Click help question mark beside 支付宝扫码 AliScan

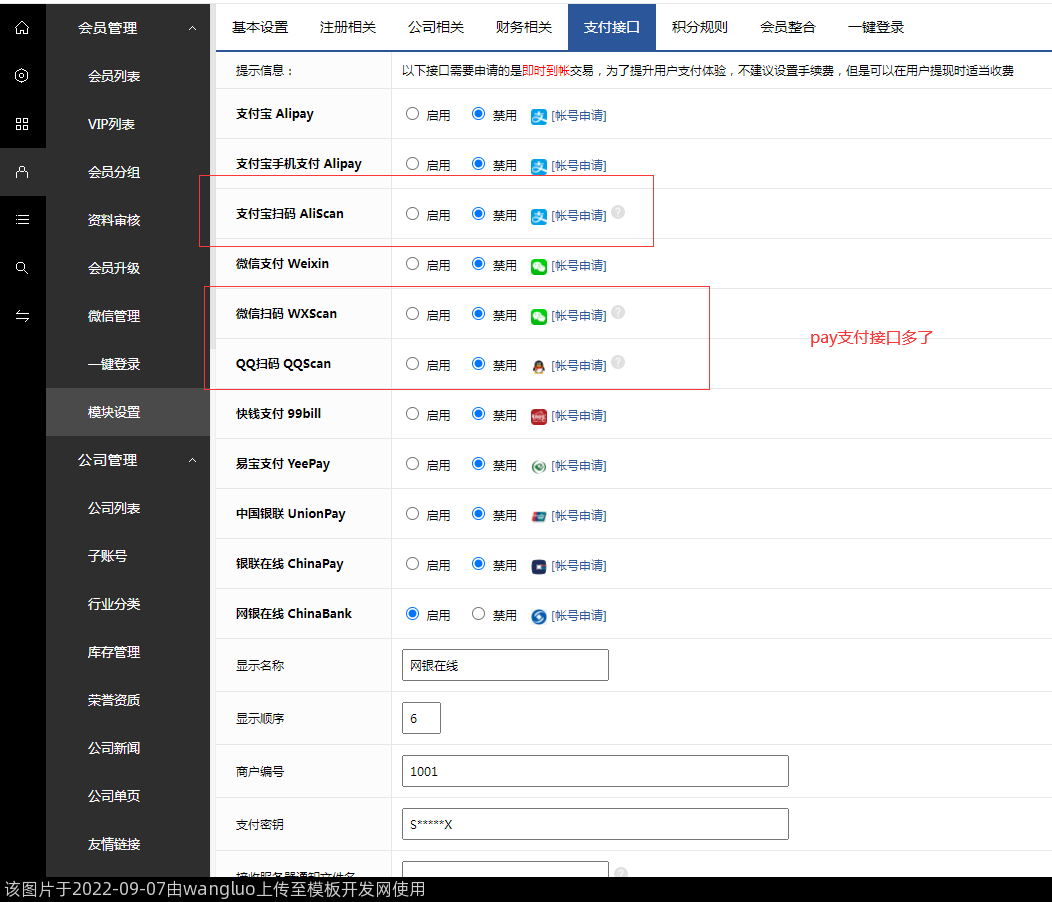tap(618, 212)
